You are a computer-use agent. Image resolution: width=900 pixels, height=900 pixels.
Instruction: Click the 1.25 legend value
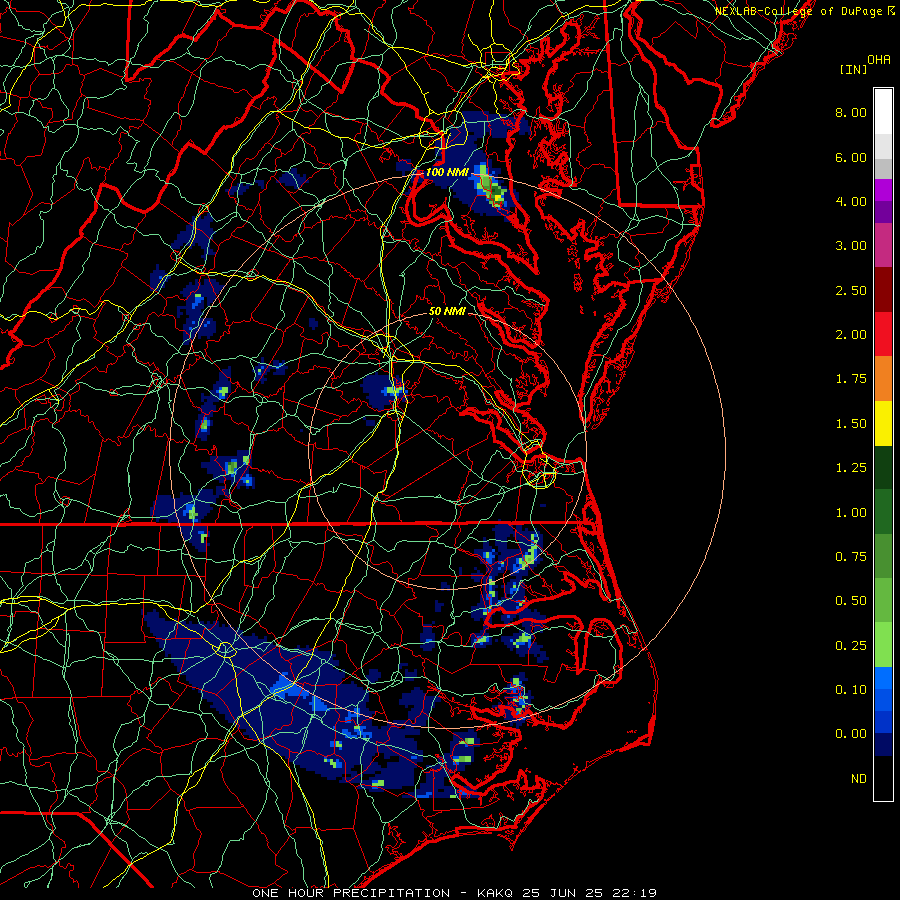pyautogui.click(x=851, y=468)
